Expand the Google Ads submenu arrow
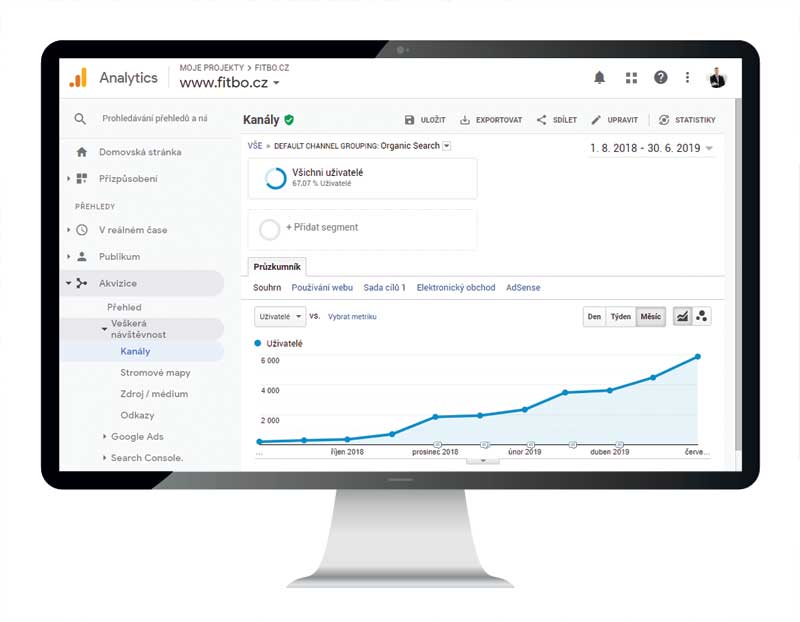Image resolution: width=800 pixels, height=622 pixels. pos(104,437)
